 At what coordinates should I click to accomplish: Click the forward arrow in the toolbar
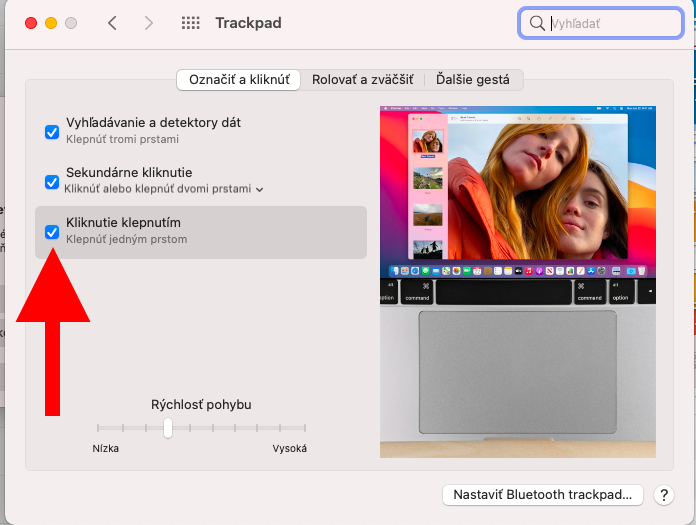point(149,23)
